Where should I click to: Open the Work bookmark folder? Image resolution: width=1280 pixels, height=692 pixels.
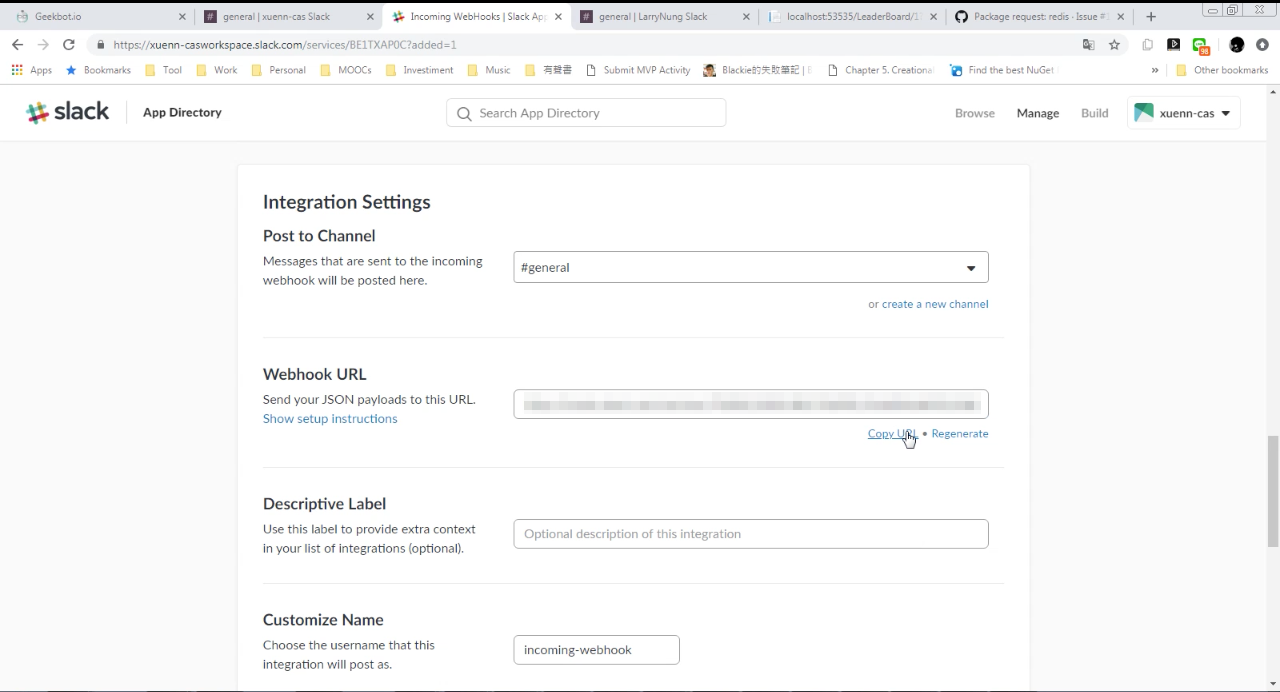pos(217,70)
